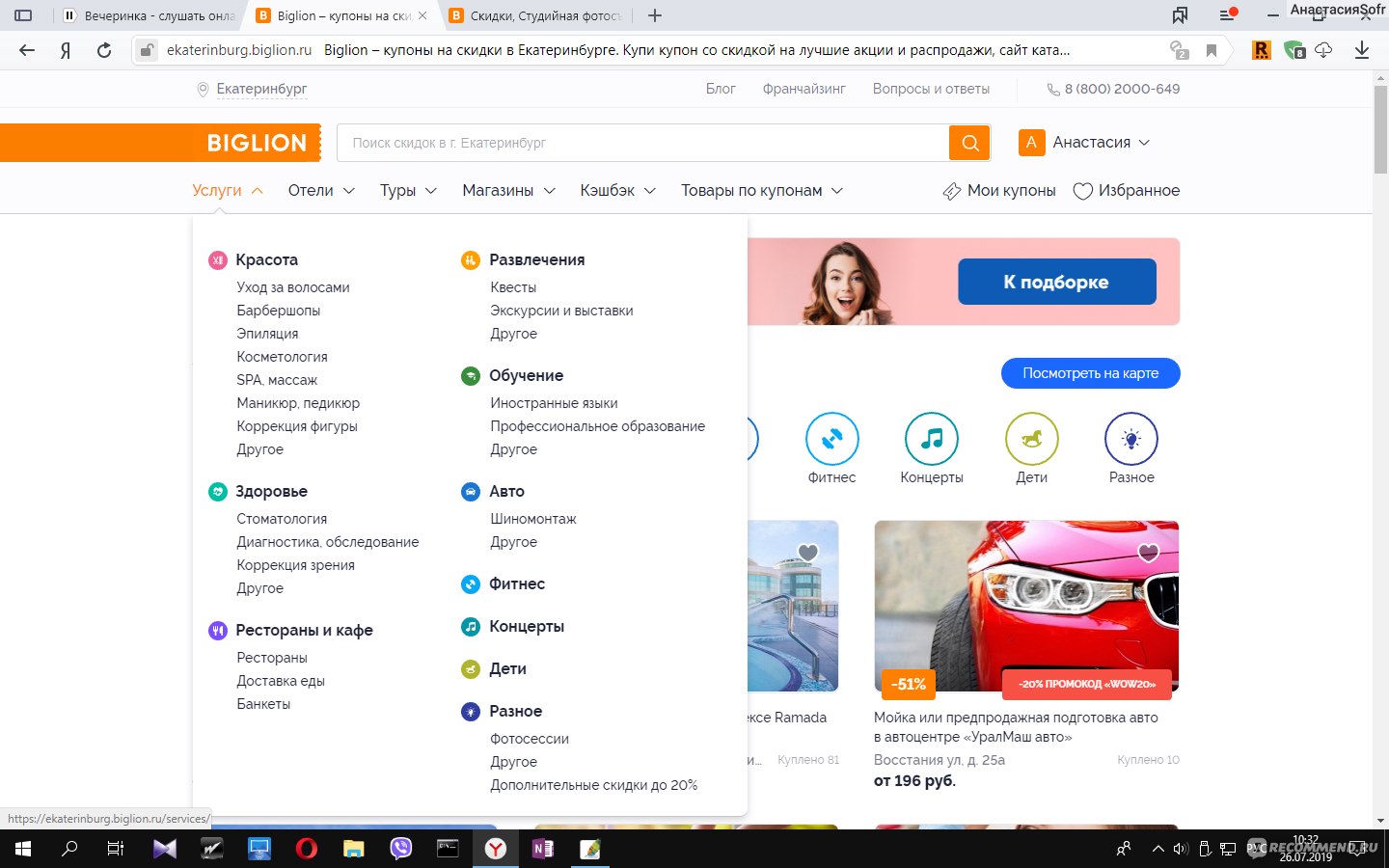The width and height of the screenshot is (1389, 868).
Task: Choose Фотосессии under Разное
Action: pos(530,739)
